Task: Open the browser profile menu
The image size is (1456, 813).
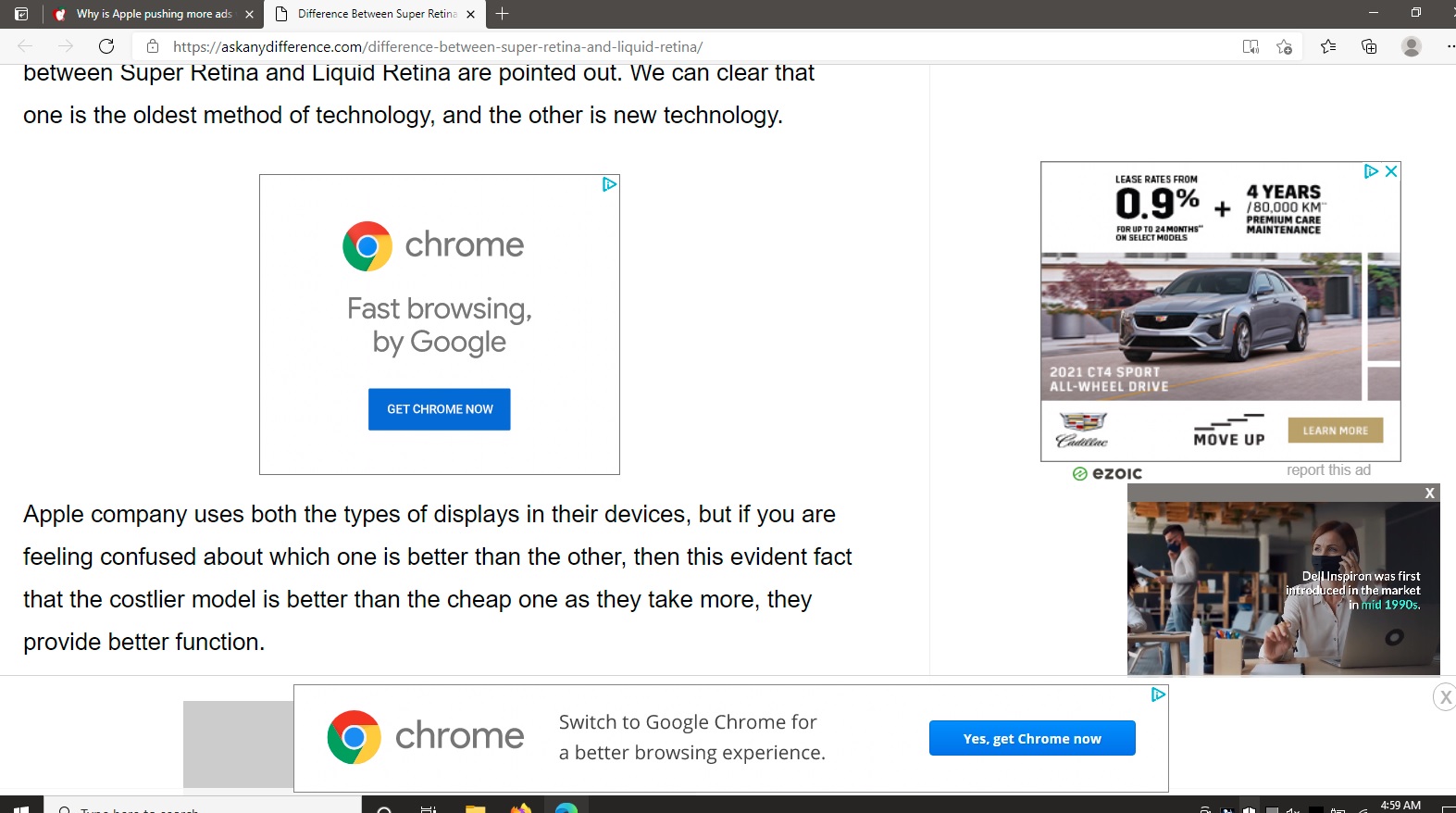Action: pos(1411,46)
